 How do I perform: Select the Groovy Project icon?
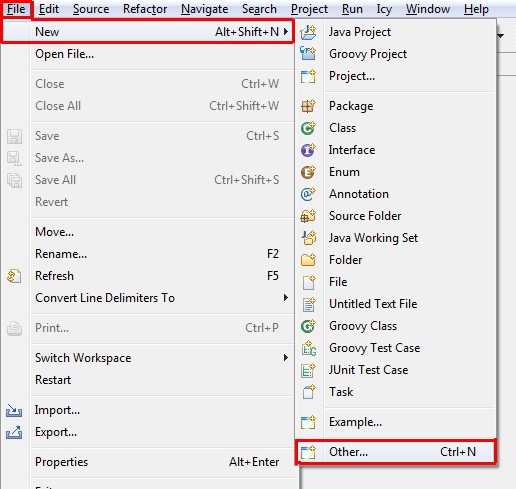tap(308, 54)
